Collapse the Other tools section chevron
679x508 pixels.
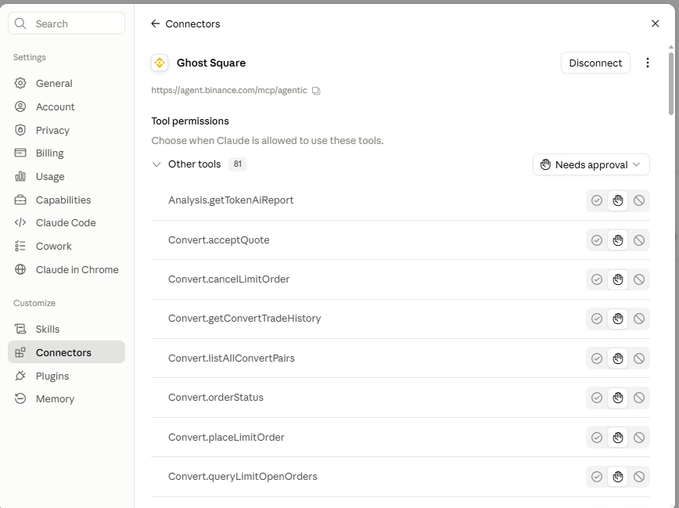(156, 165)
